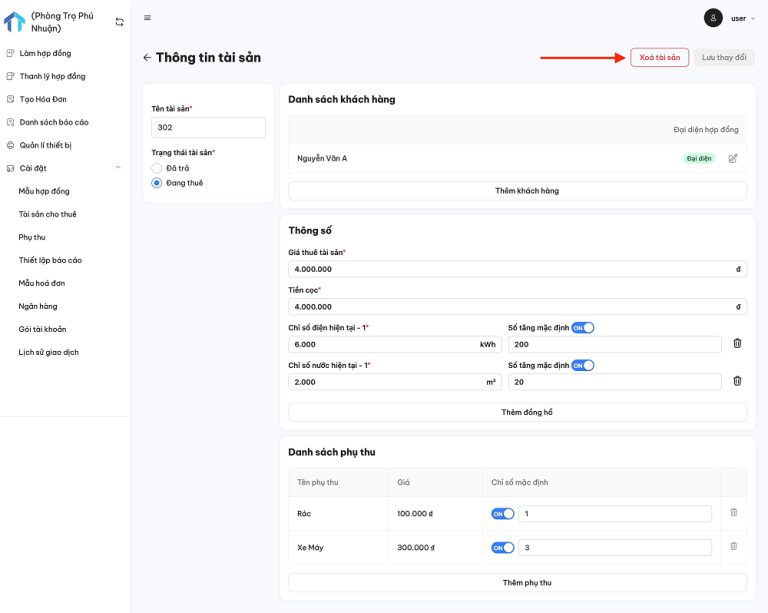The image size is (768, 613).
Task: Collapse the Cài đặt menu section
Action: 118,168
